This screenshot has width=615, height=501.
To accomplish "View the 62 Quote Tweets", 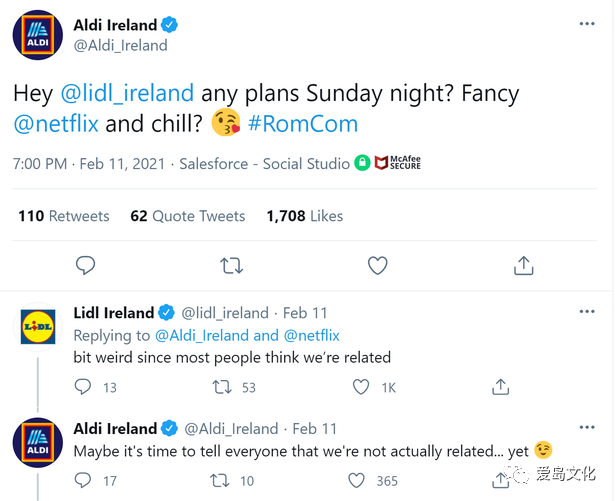I will 187,216.
